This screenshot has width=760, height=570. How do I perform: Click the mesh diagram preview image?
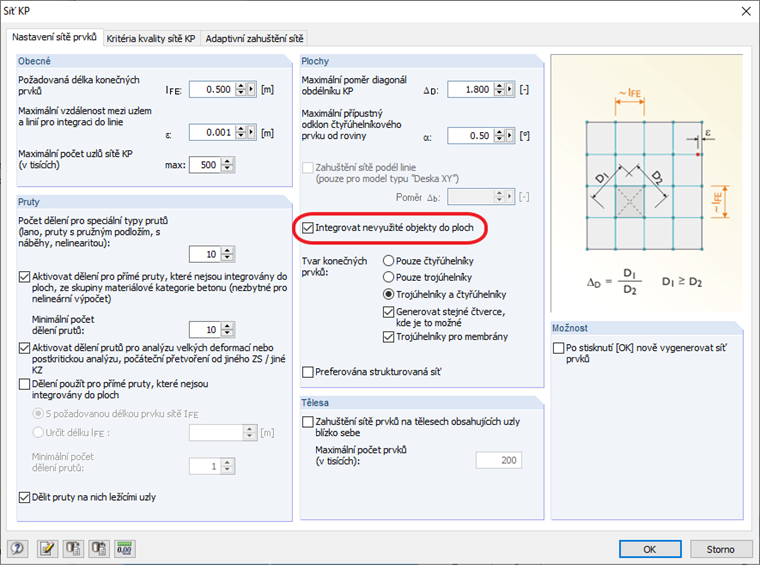pos(647,183)
